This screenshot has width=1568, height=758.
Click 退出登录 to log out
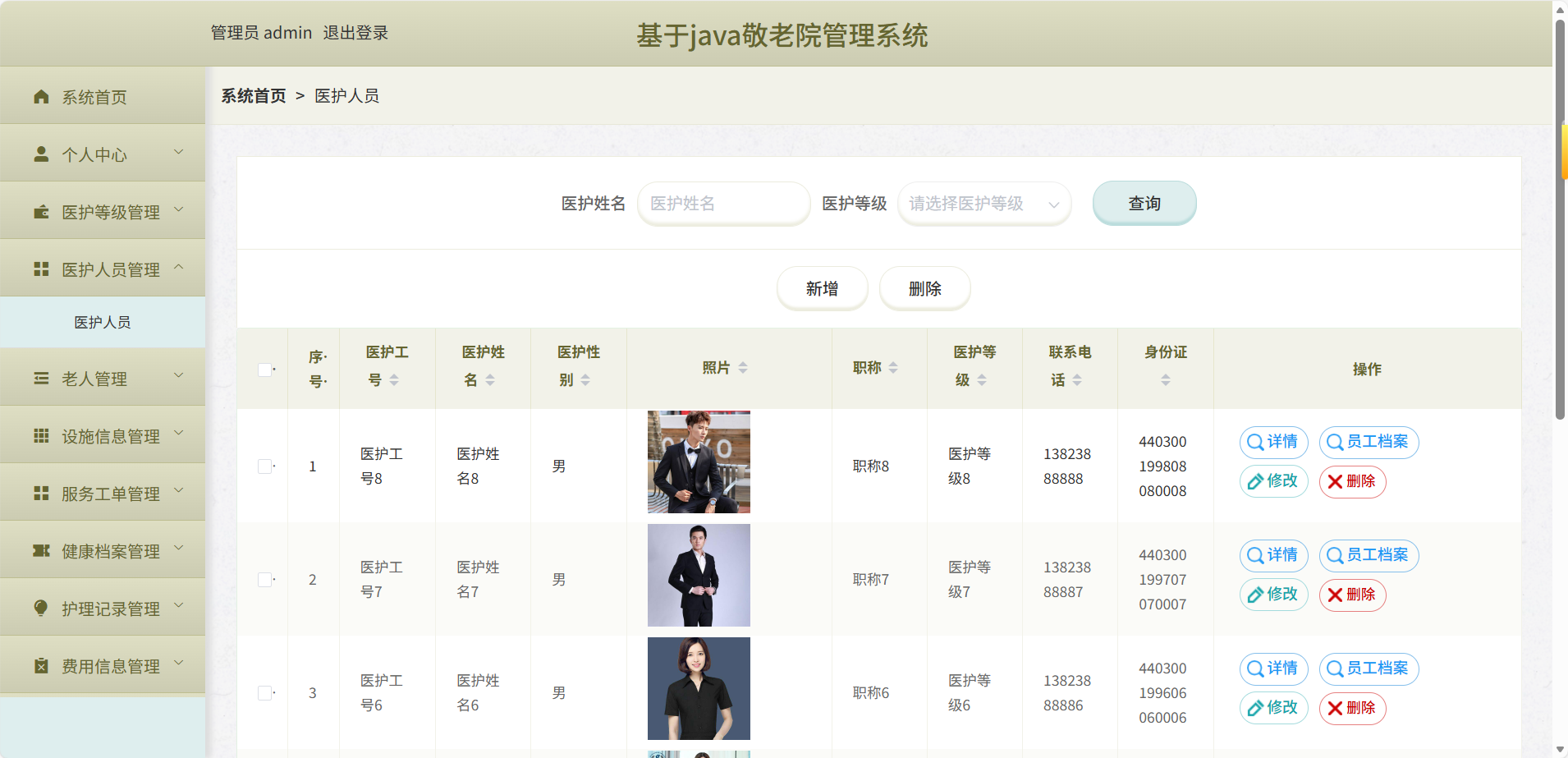point(355,33)
